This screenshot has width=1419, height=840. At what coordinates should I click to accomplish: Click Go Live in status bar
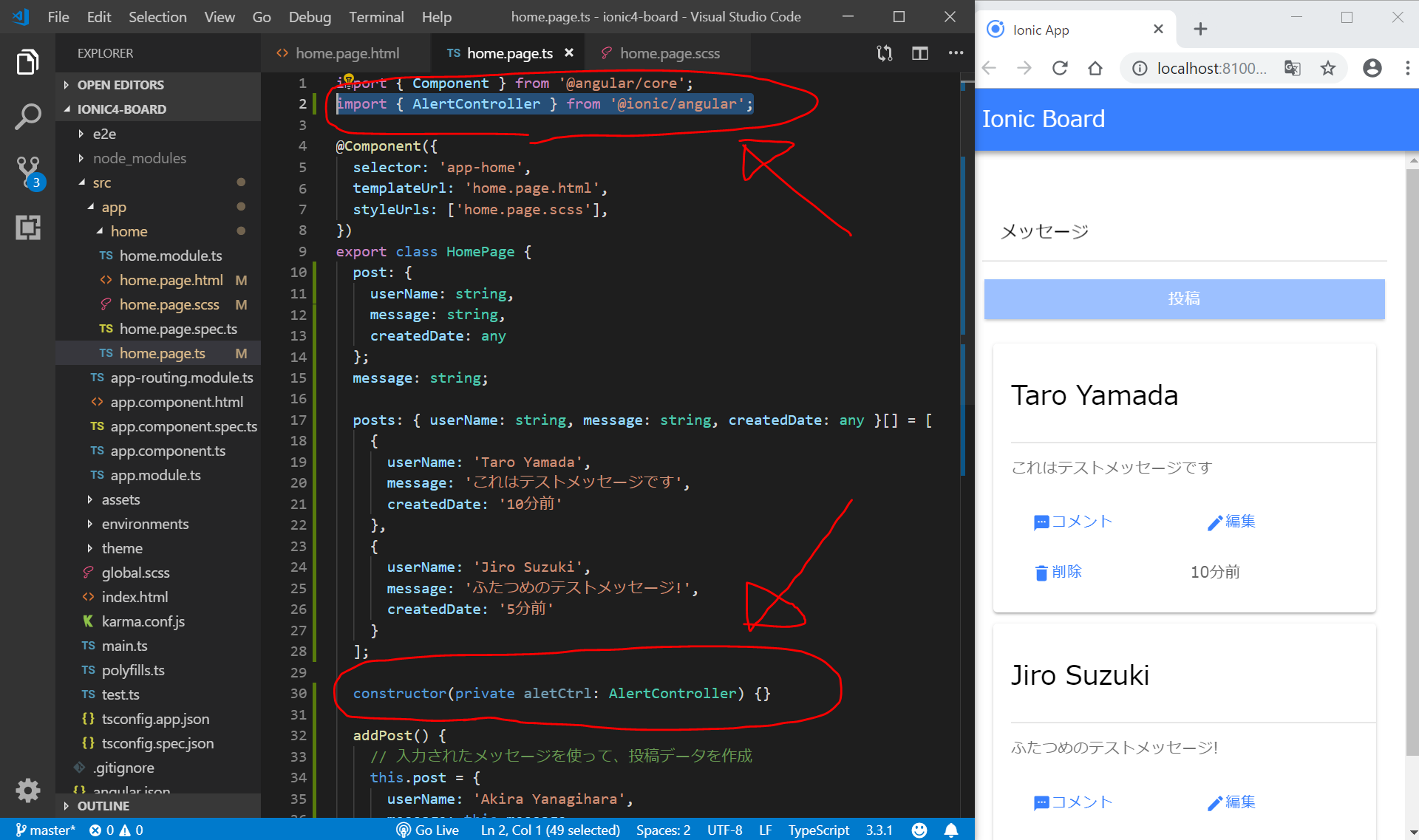tap(428, 830)
